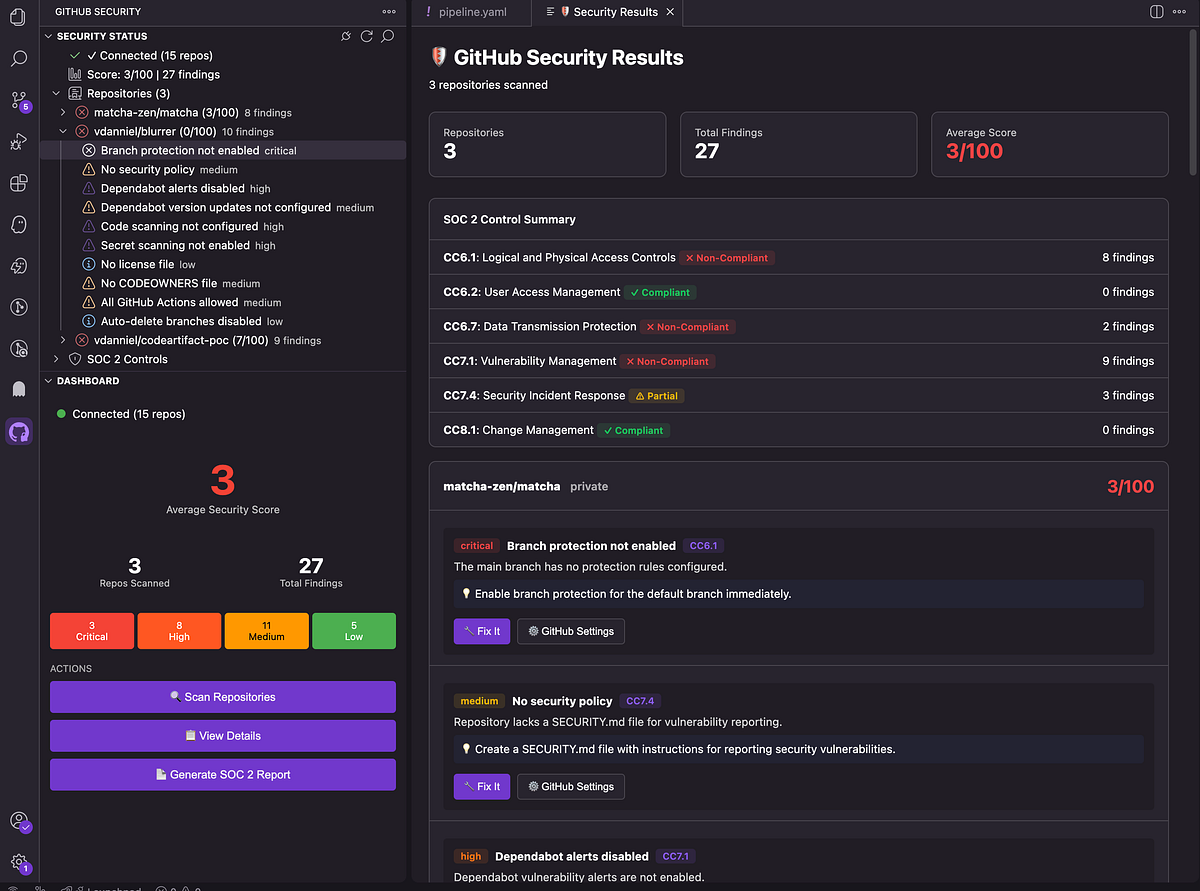Close the Security Results tab
The image size is (1200, 891).
(670, 12)
